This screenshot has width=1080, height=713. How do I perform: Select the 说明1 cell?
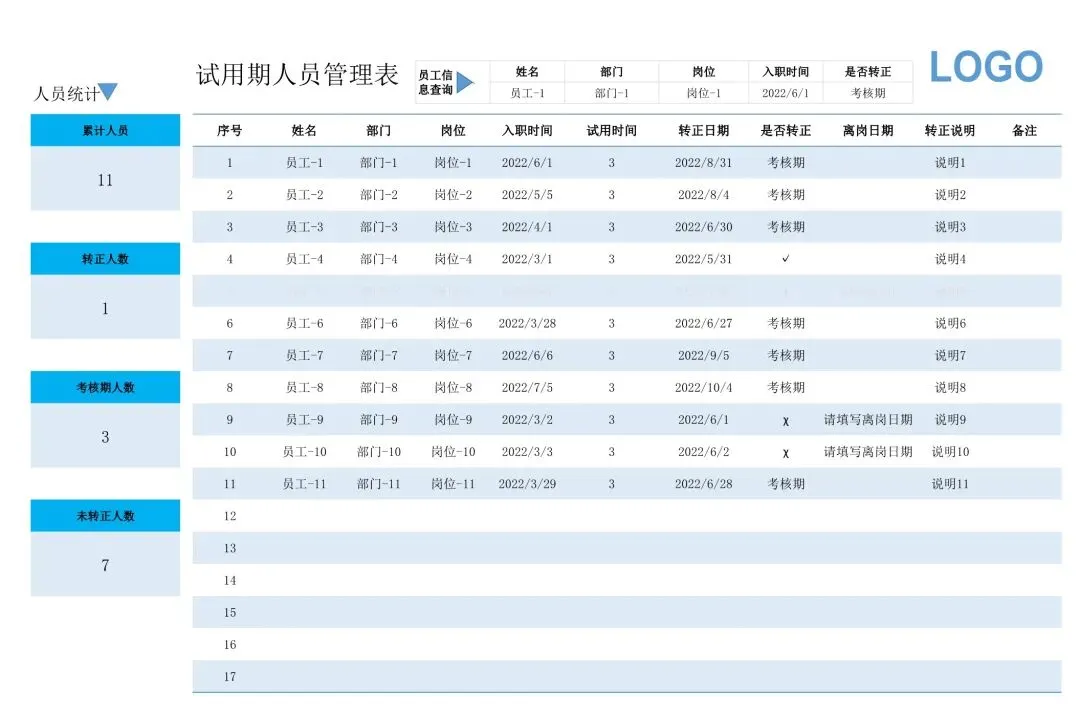(950, 163)
